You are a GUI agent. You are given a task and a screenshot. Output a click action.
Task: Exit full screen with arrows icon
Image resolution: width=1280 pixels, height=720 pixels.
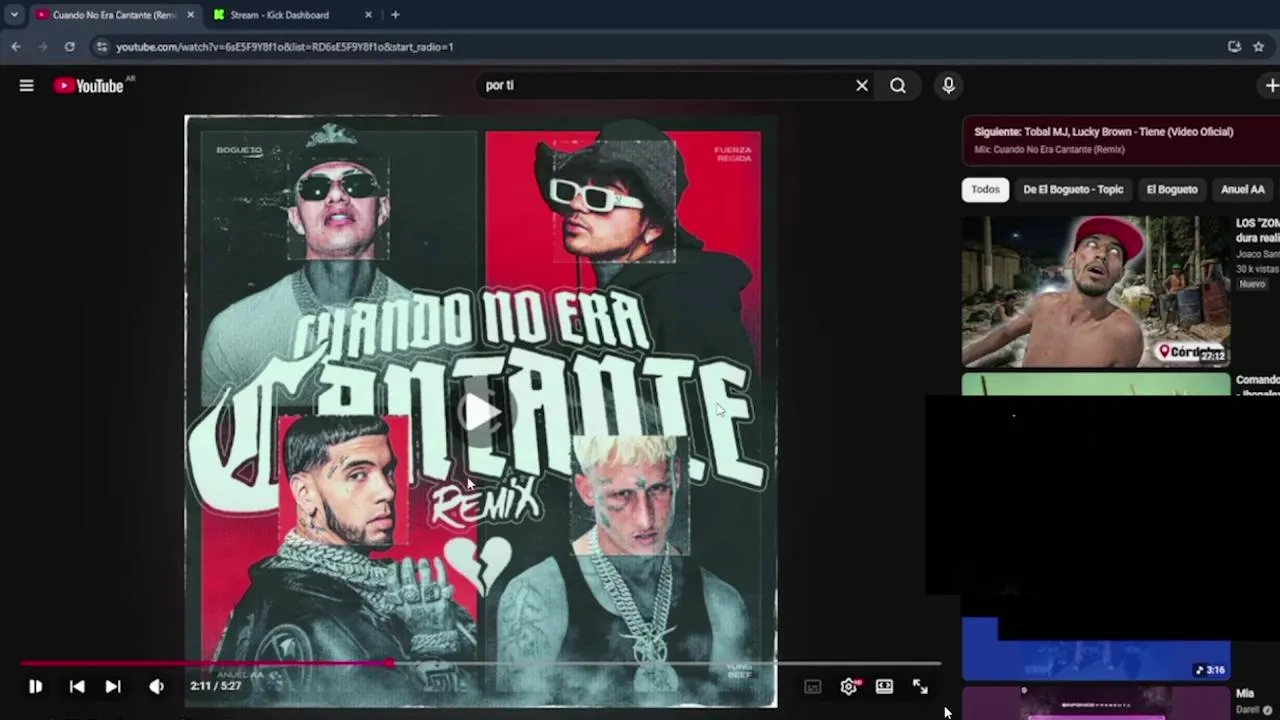920,687
